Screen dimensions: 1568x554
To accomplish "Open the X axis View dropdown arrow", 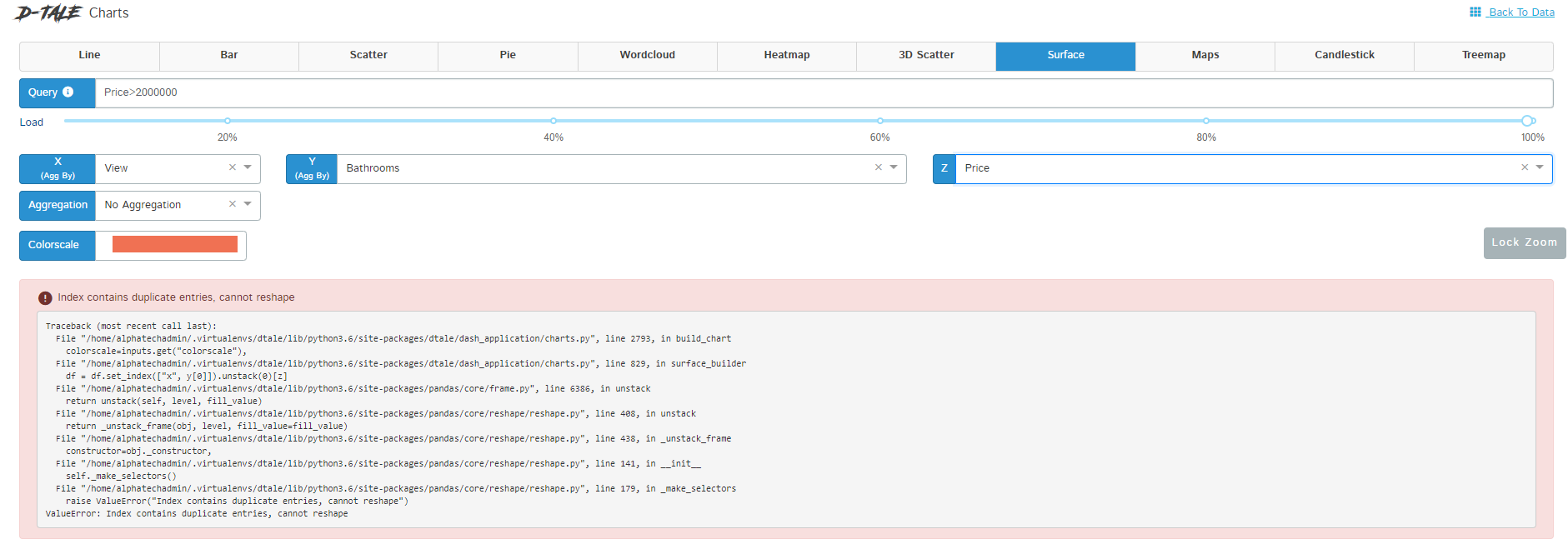I will [x=248, y=167].
